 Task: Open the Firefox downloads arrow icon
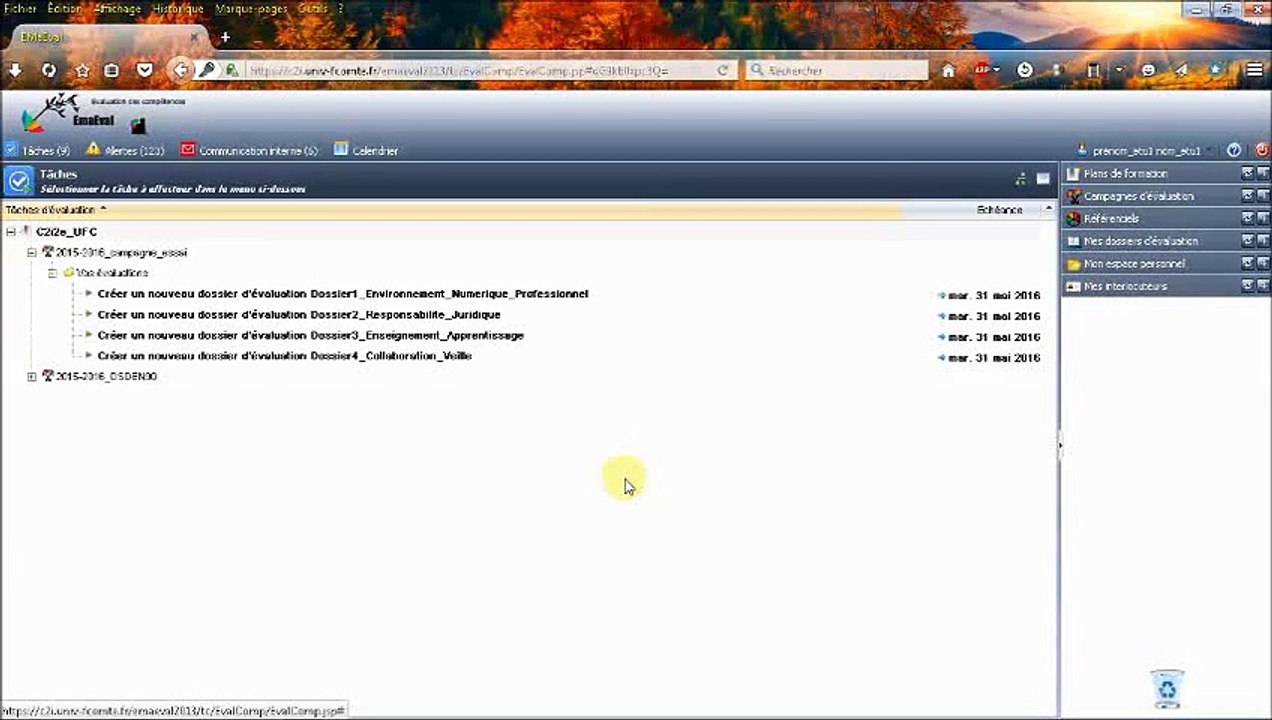15,70
